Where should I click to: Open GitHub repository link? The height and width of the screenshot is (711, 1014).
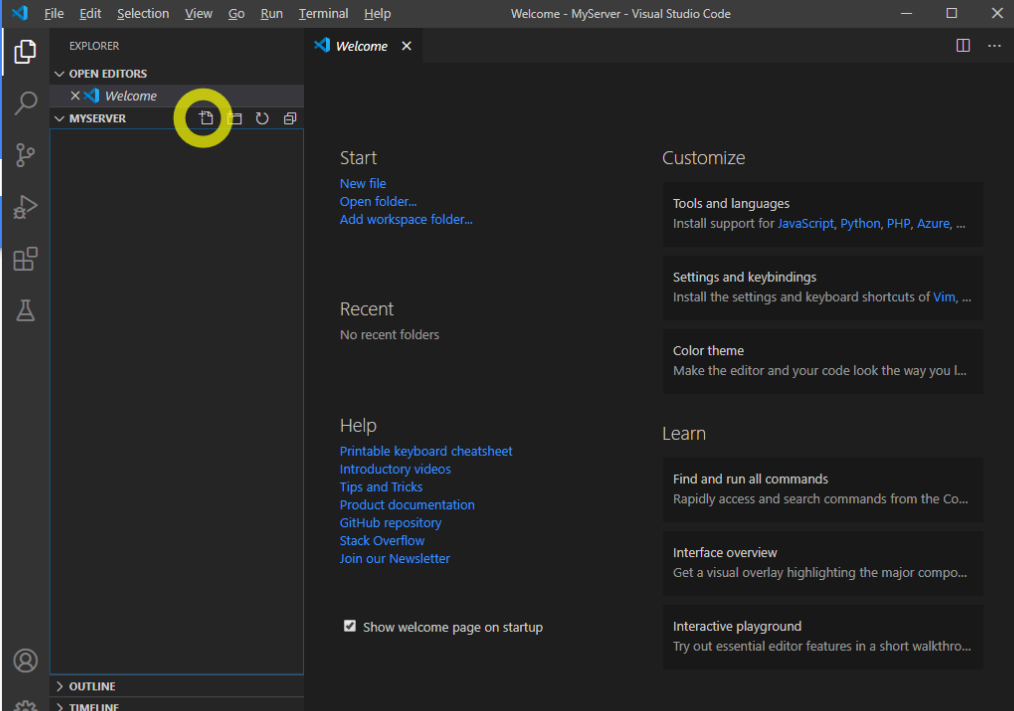click(391, 523)
